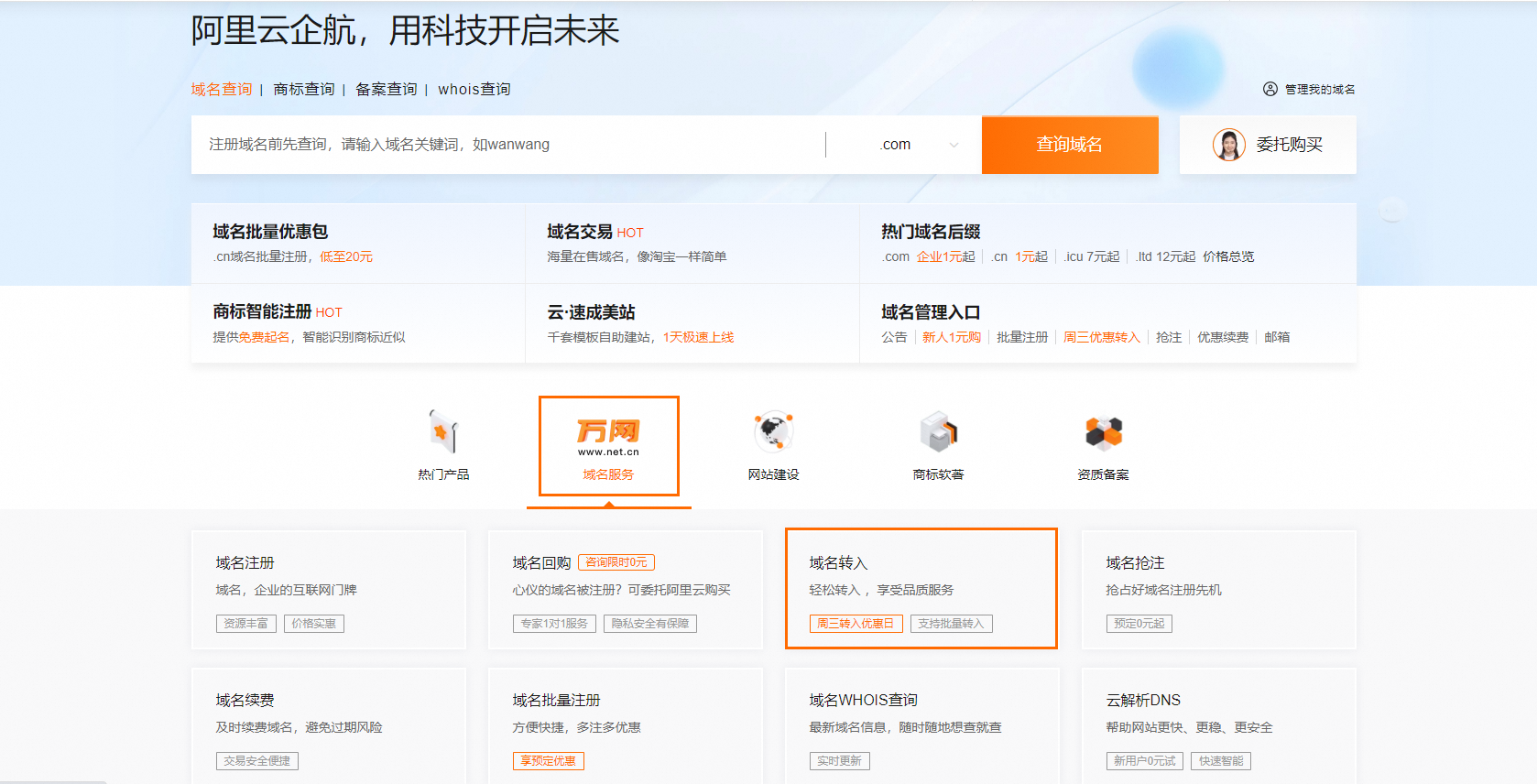This screenshot has width=1537, height=784.
Task: Click the user icon beside 管理我的域名
Action: [x=1270, y=89]
